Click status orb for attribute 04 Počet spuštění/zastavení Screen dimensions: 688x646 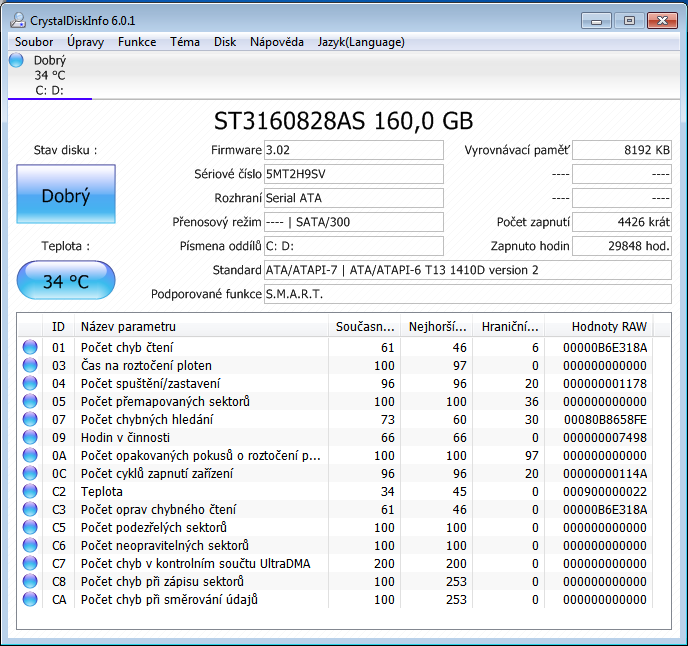pyautogui.click(x=30, y=383)
